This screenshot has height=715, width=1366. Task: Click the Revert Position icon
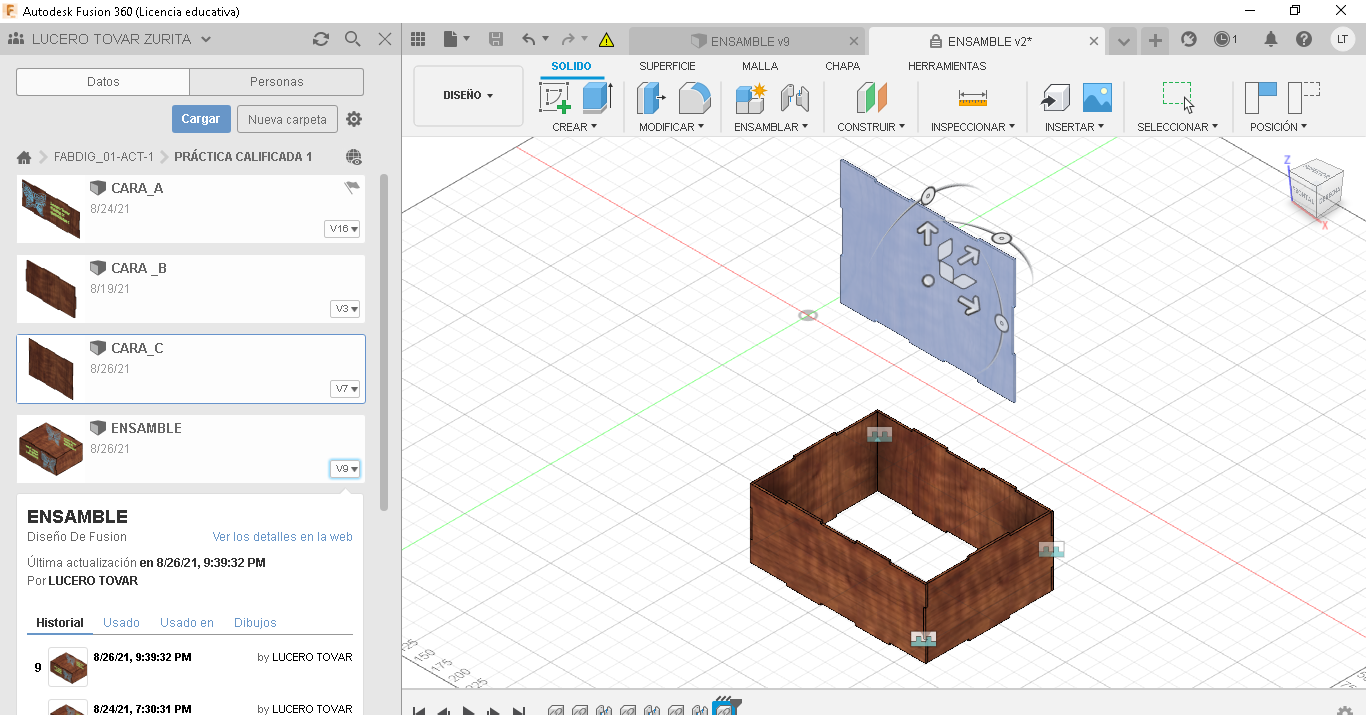(1304, 98)
